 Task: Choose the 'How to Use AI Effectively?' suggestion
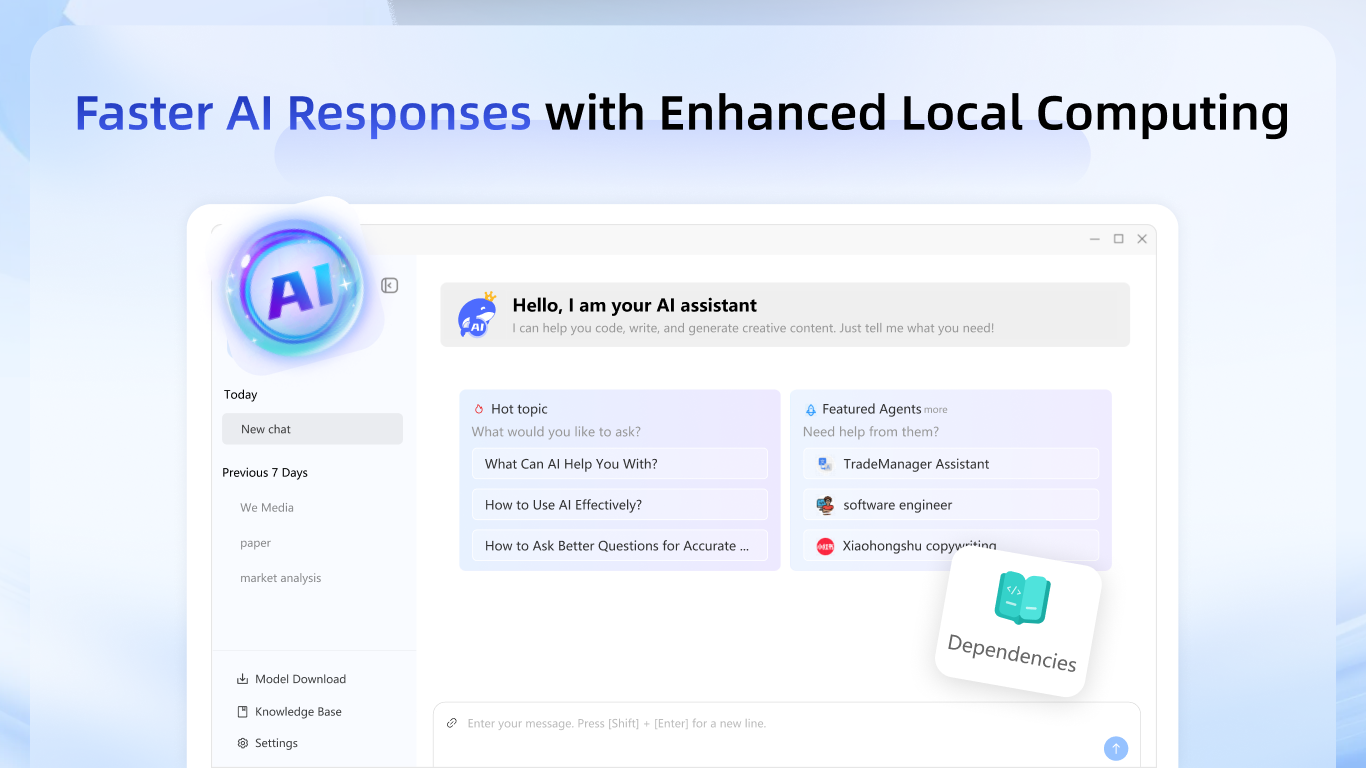(x=619, y=504)
